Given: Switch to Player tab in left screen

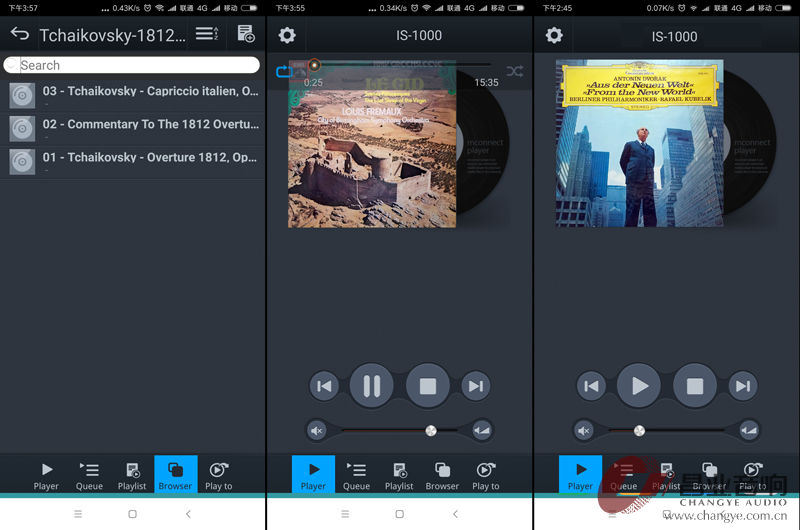Looking at the screenshot, I should coord(46,475).
